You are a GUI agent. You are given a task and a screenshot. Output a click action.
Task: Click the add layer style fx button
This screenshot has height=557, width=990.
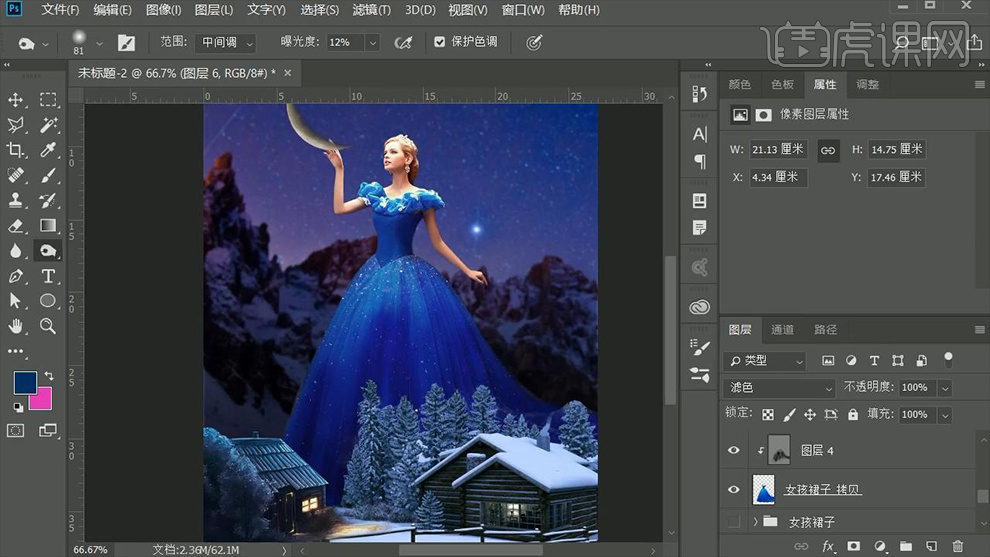[828, 546]
